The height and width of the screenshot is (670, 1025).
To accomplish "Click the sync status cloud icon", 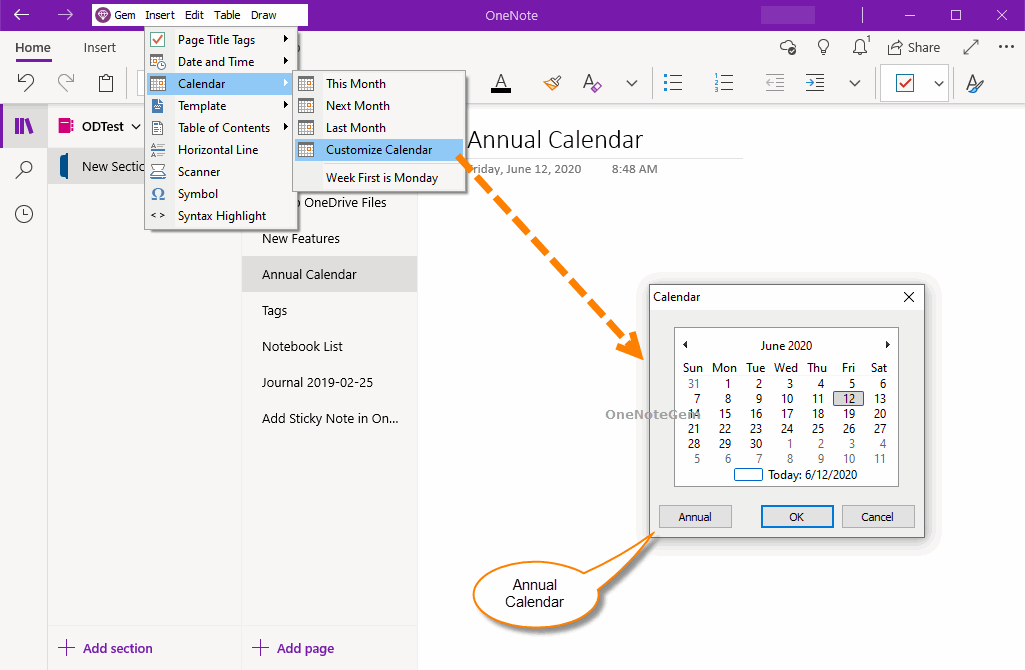I will click(x=788, y=47).
